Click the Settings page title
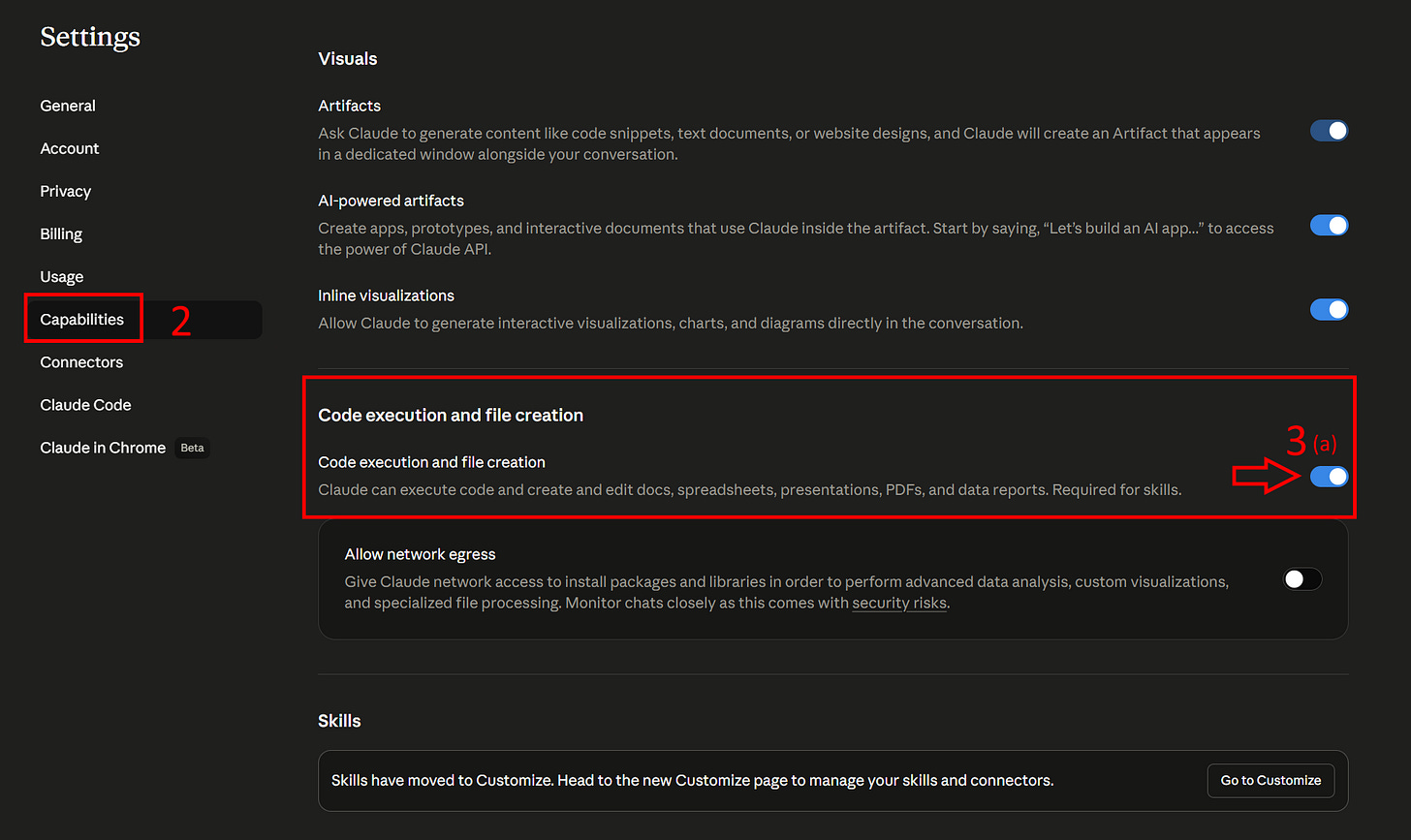Viewport: 1411px width, 840px height. tap(90, 37)
